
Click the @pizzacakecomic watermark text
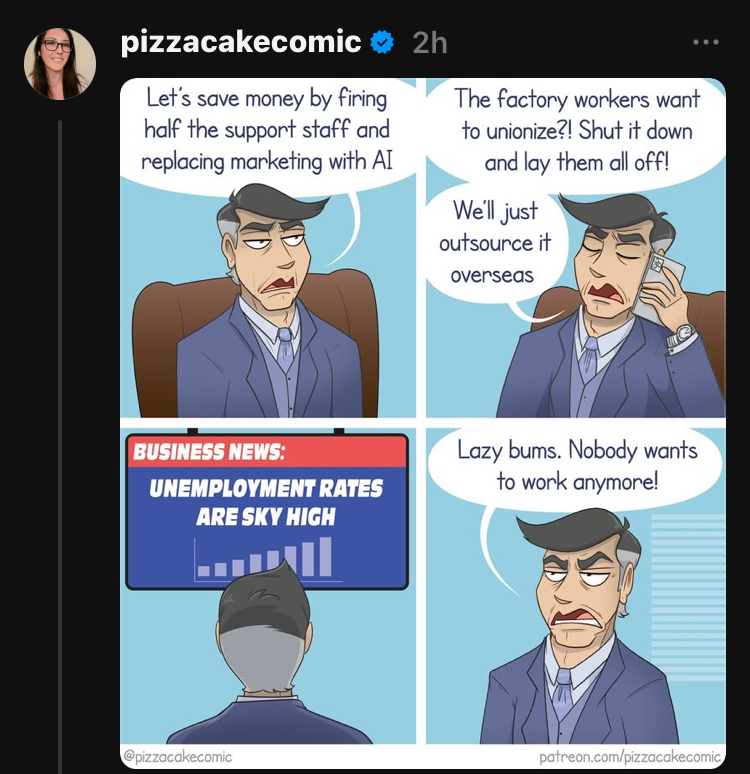point(177,756)
